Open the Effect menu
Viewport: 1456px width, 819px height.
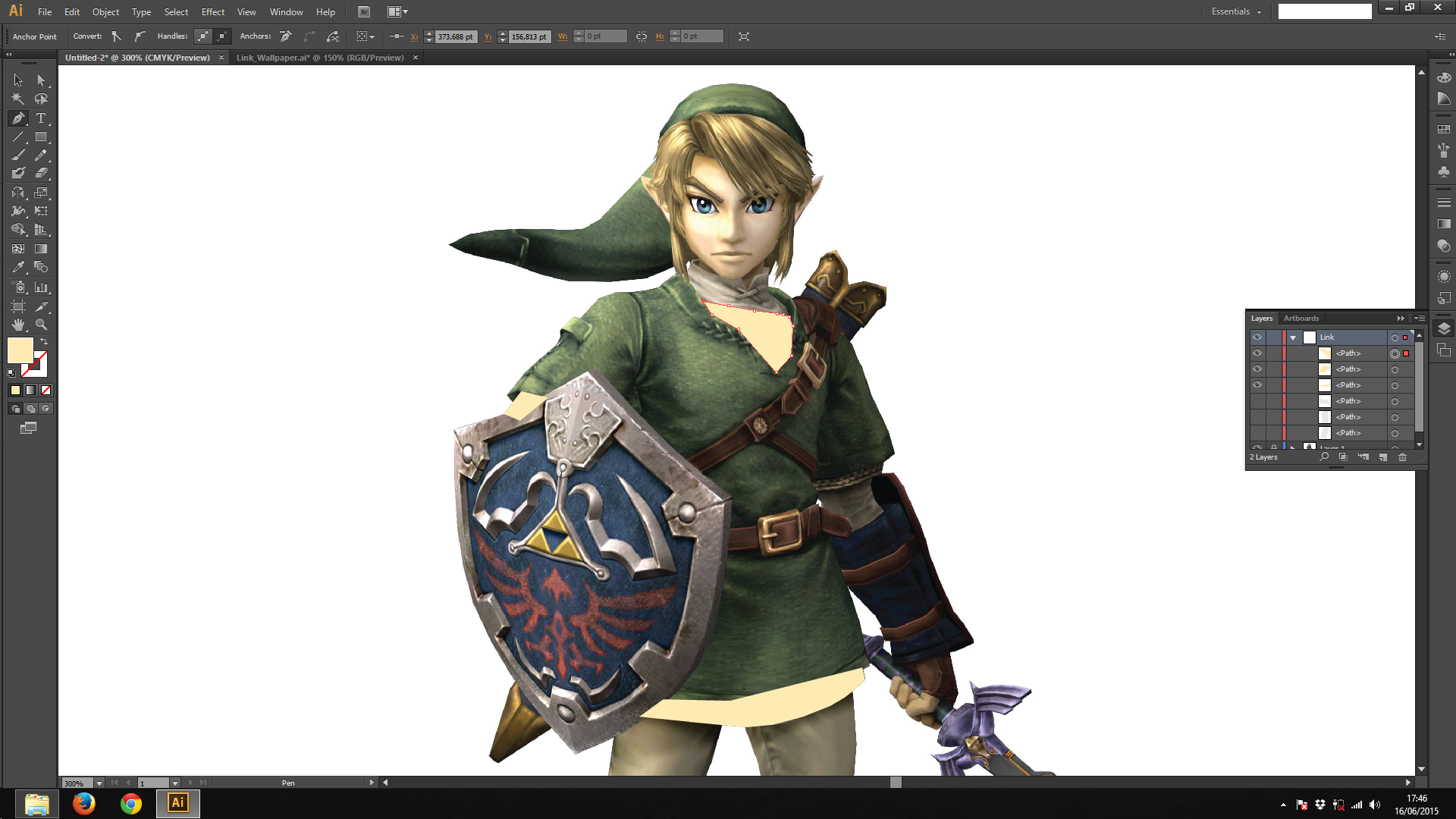click(213, 12)
